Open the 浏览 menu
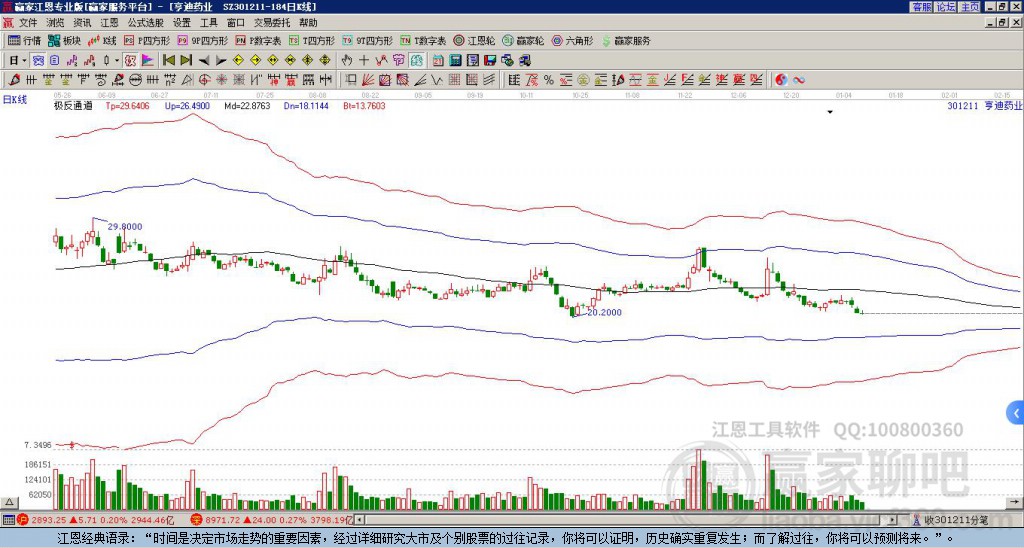This screenshot has width=1024, height=548. click(x=56, y=23)
